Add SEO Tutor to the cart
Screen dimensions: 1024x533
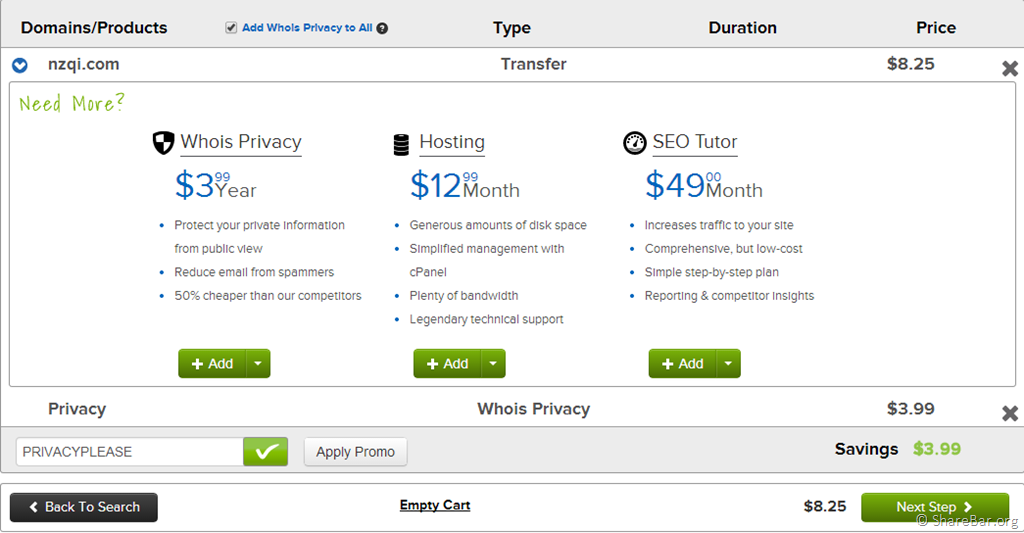682,364
